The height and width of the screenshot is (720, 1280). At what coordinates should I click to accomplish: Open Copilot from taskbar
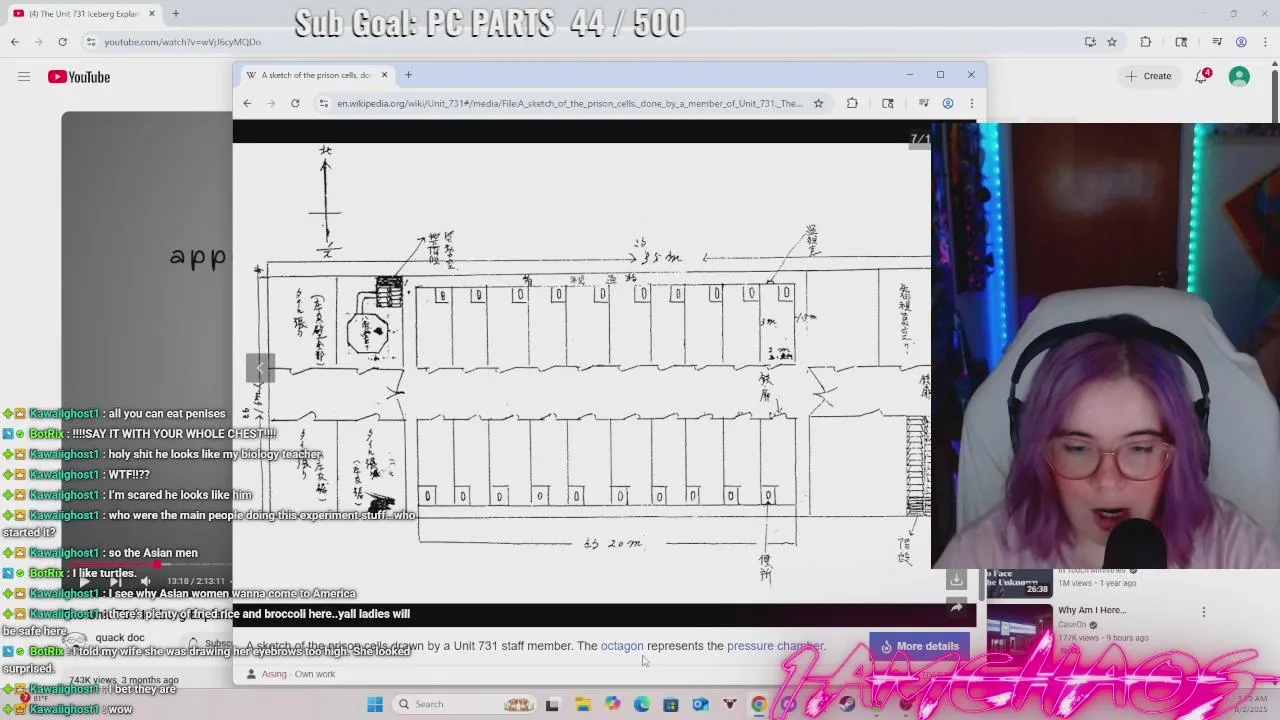[x=612, y=704]
